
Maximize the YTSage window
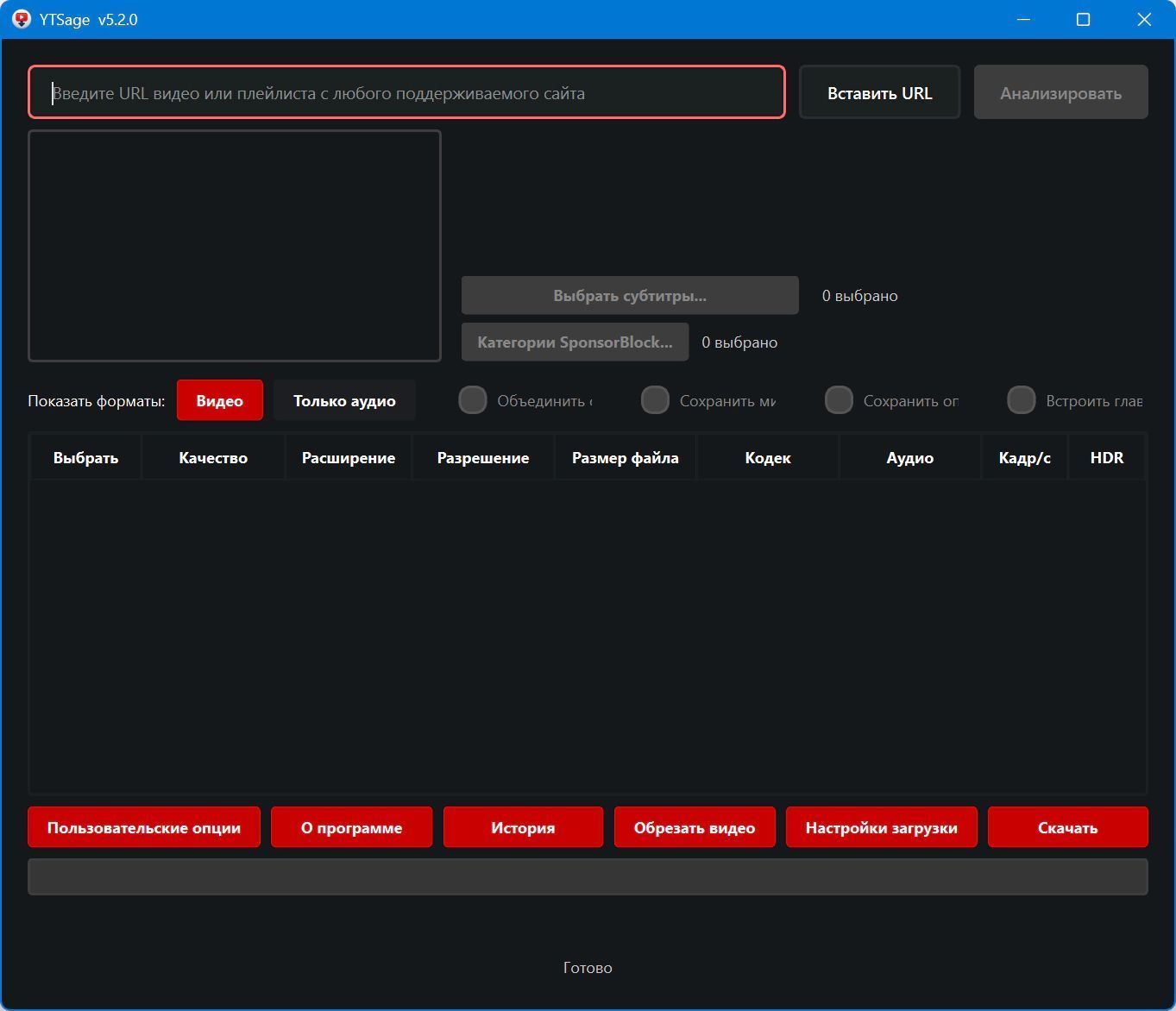tap(1084, 19)
